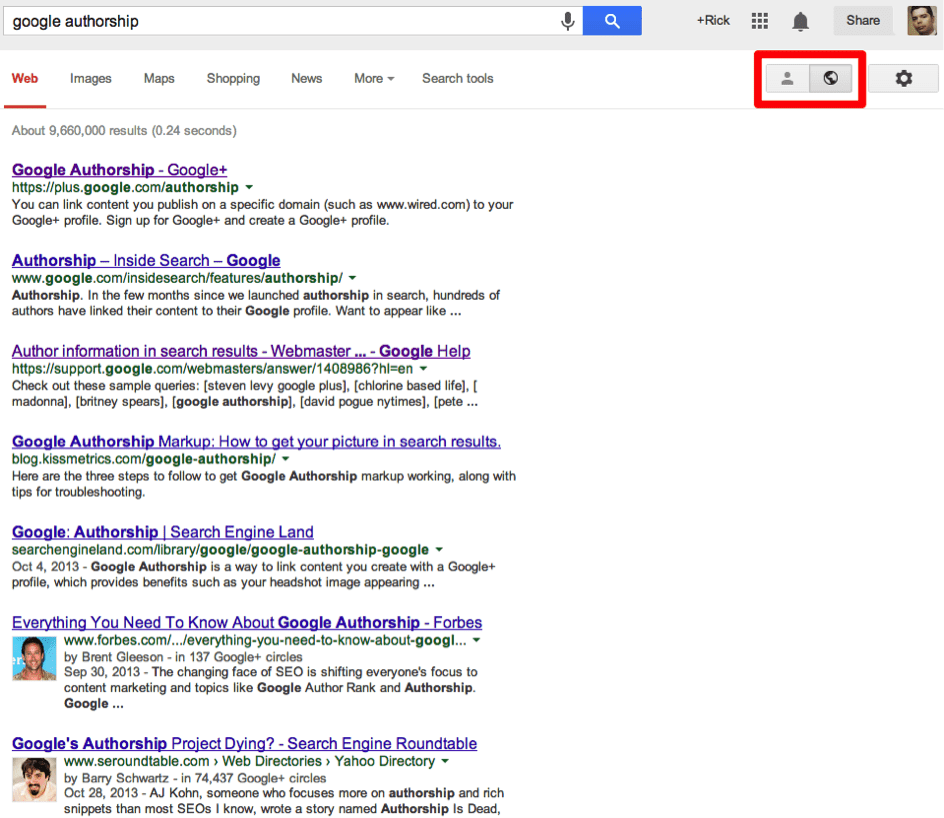Open Google's Authorship Project Dying? result

point(244,743)
